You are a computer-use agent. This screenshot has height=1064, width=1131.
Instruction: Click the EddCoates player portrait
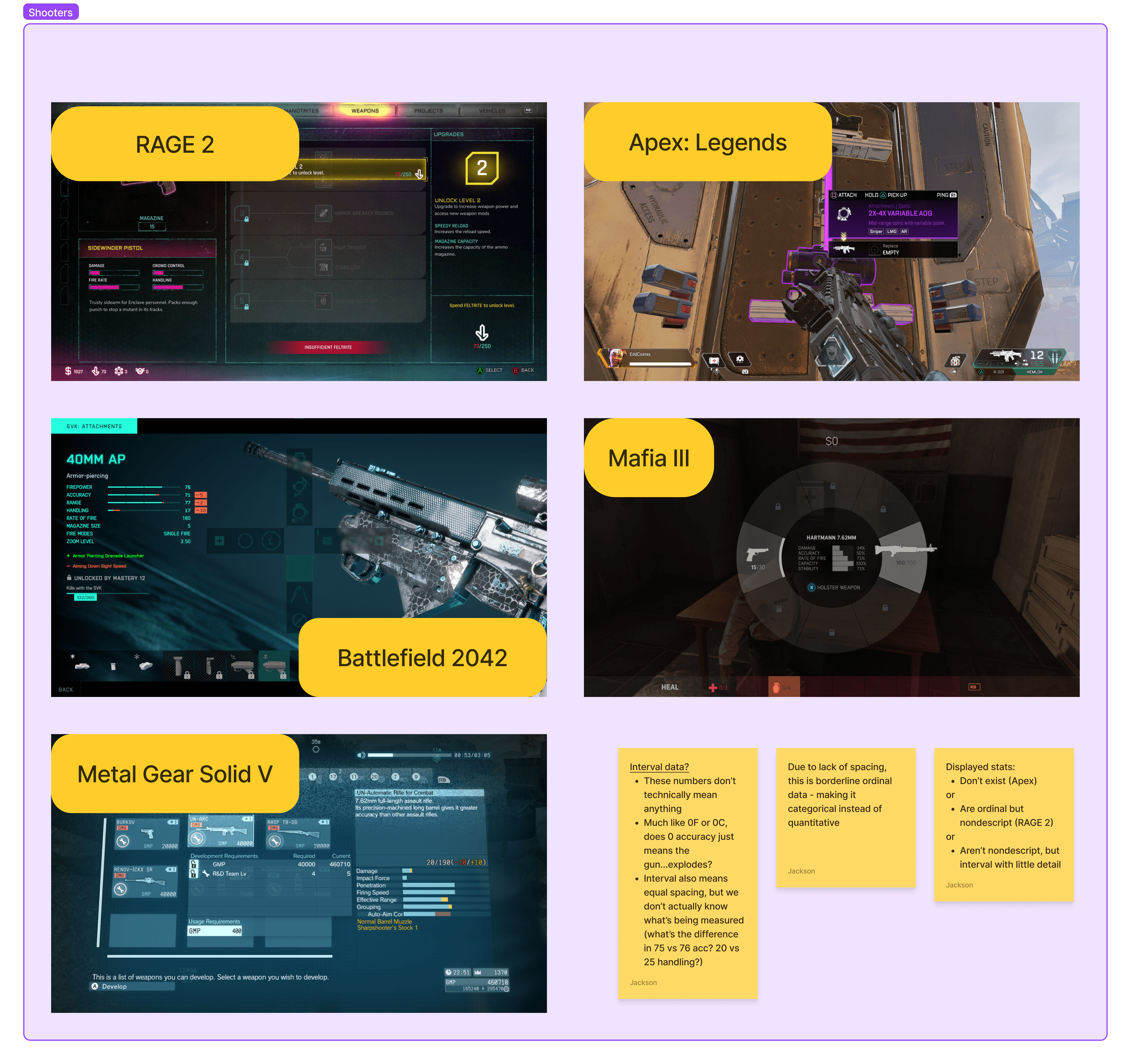(615, 358)
